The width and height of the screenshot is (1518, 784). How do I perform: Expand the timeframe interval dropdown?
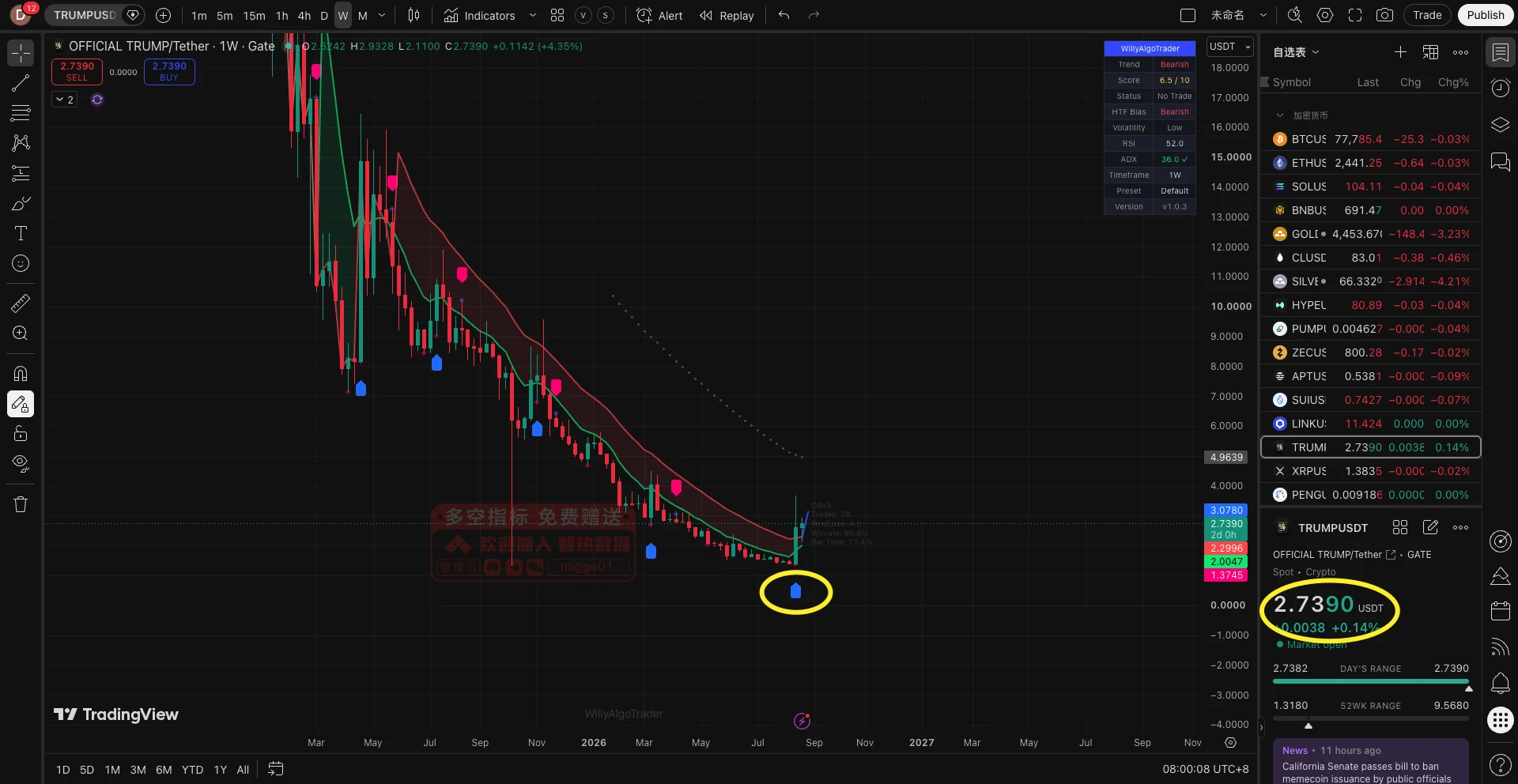(382, 15)
